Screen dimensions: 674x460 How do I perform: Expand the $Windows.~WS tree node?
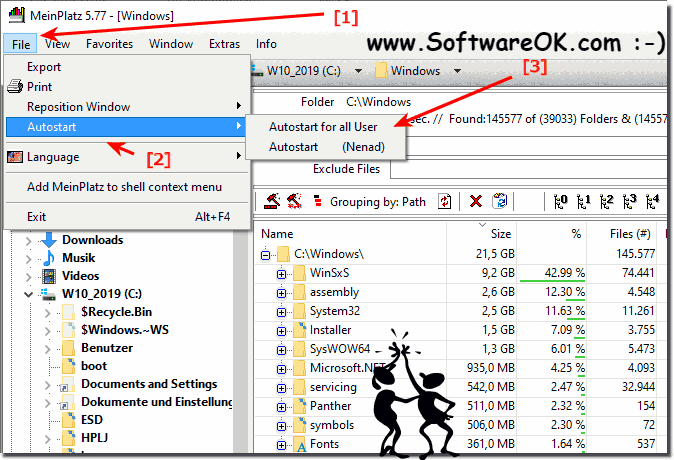point(47,331)
